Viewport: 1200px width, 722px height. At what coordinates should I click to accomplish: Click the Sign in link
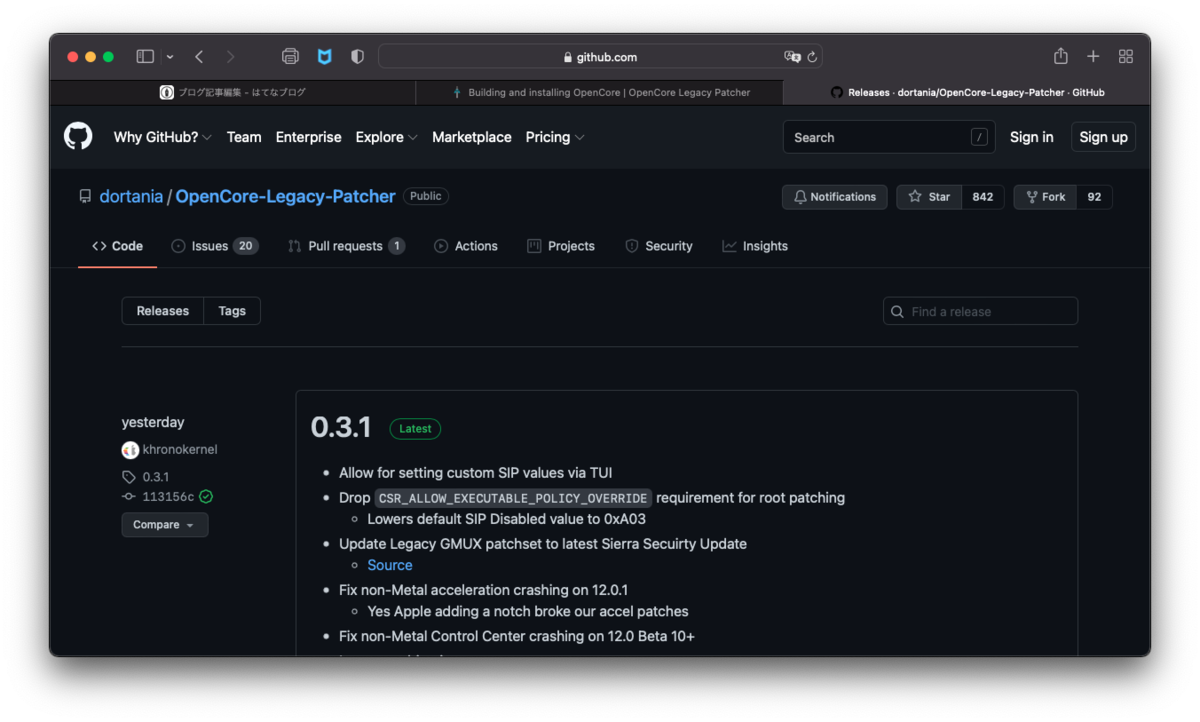[x=1031, y=137]
